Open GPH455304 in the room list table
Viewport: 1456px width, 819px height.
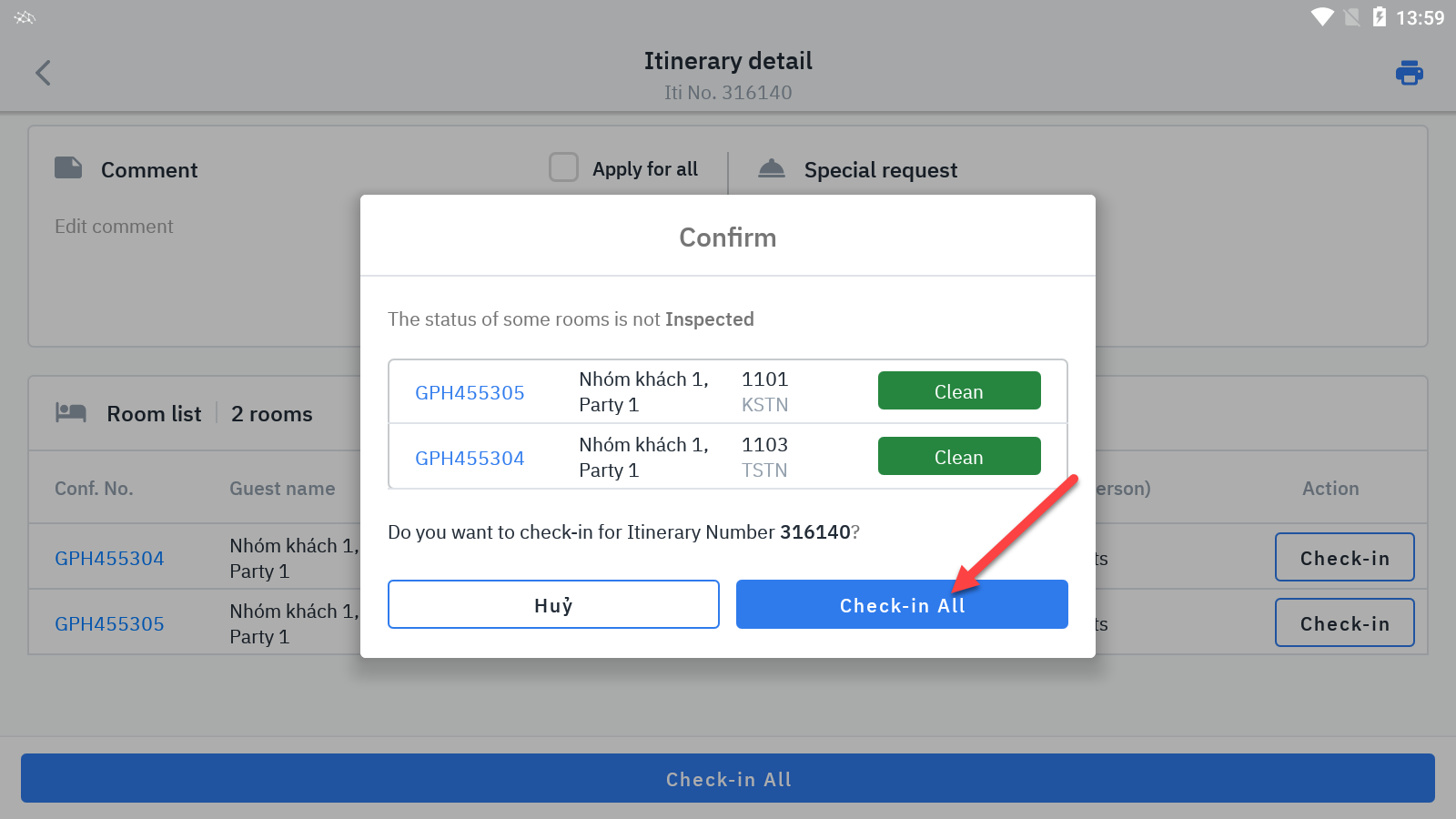pyautogui.click(x=109, y=559)
